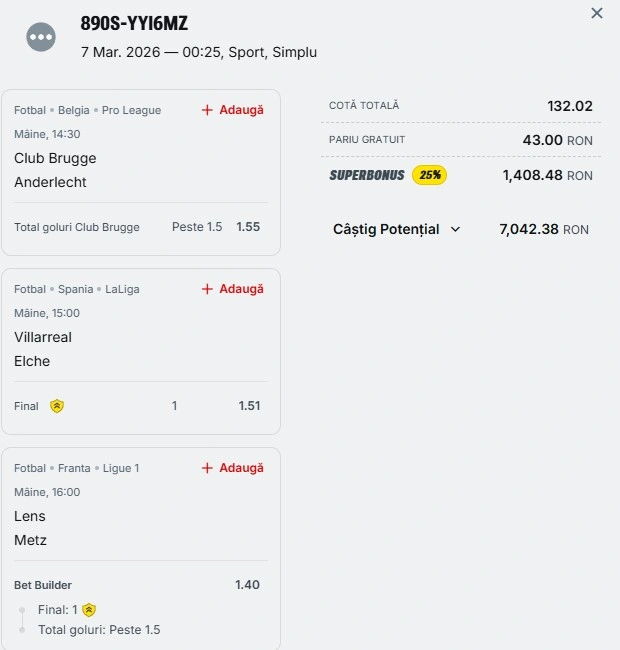
Task: Click the plus icon on Club Brugge card
Action: pos(208,110)
